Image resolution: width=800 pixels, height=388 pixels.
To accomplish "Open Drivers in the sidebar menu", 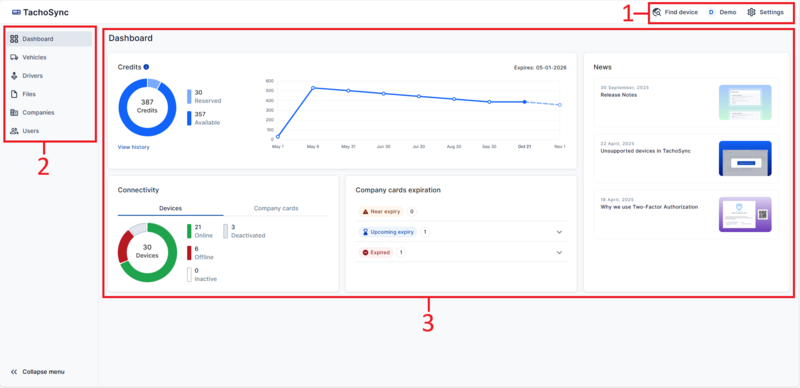I will point(49,76).
